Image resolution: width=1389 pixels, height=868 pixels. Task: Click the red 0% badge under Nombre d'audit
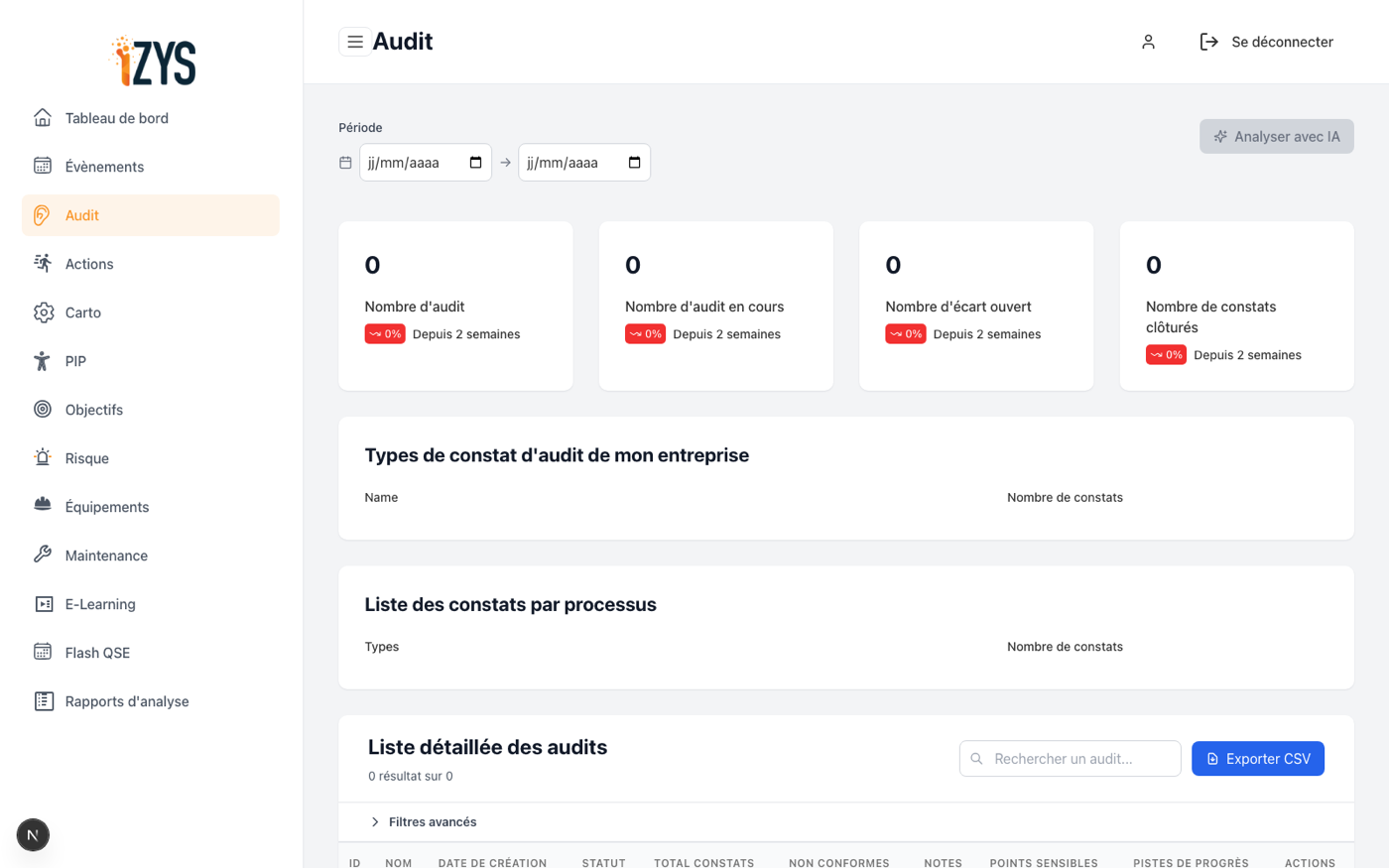385,334
